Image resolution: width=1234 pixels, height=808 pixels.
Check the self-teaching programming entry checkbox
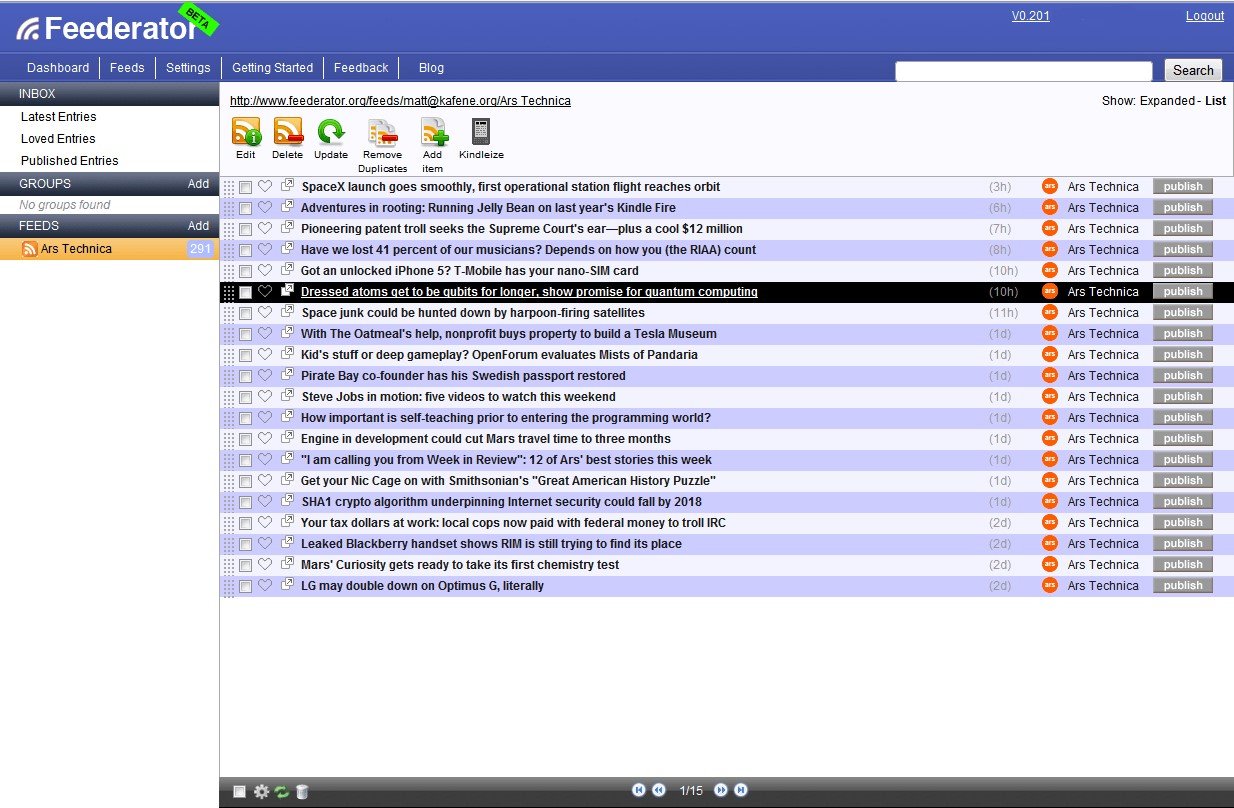(245, 419)
